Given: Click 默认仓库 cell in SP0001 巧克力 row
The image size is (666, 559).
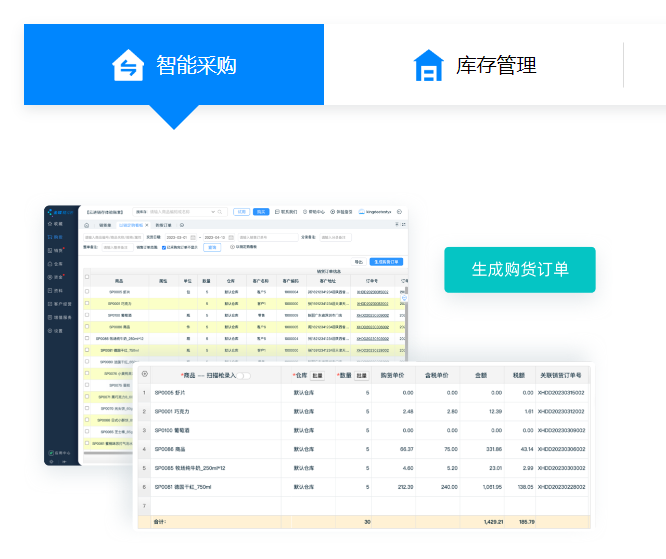Looking at the screenshot, I should pyautogui.click(x=304, y=411).
